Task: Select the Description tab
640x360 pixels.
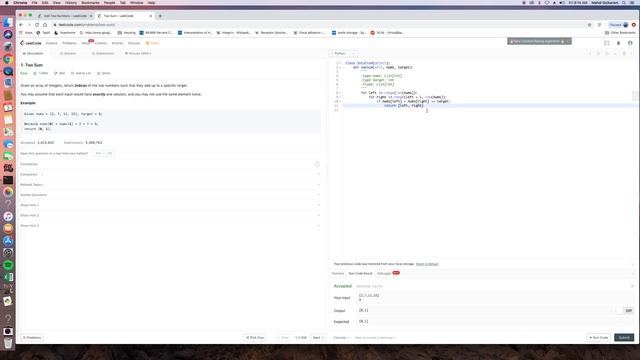Action: (33, 53)
